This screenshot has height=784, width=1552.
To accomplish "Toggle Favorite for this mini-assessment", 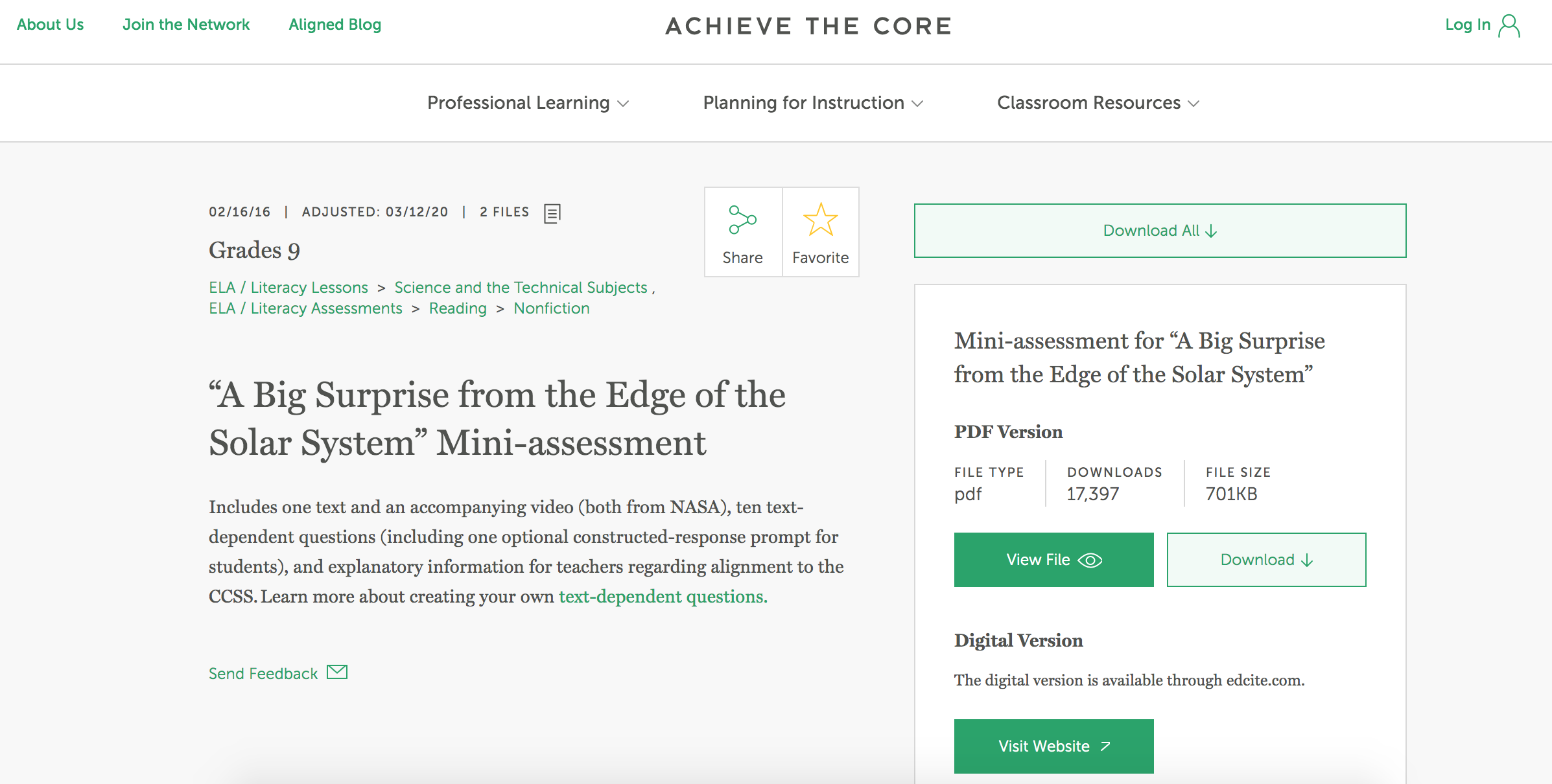I will [x=821, y=233].
